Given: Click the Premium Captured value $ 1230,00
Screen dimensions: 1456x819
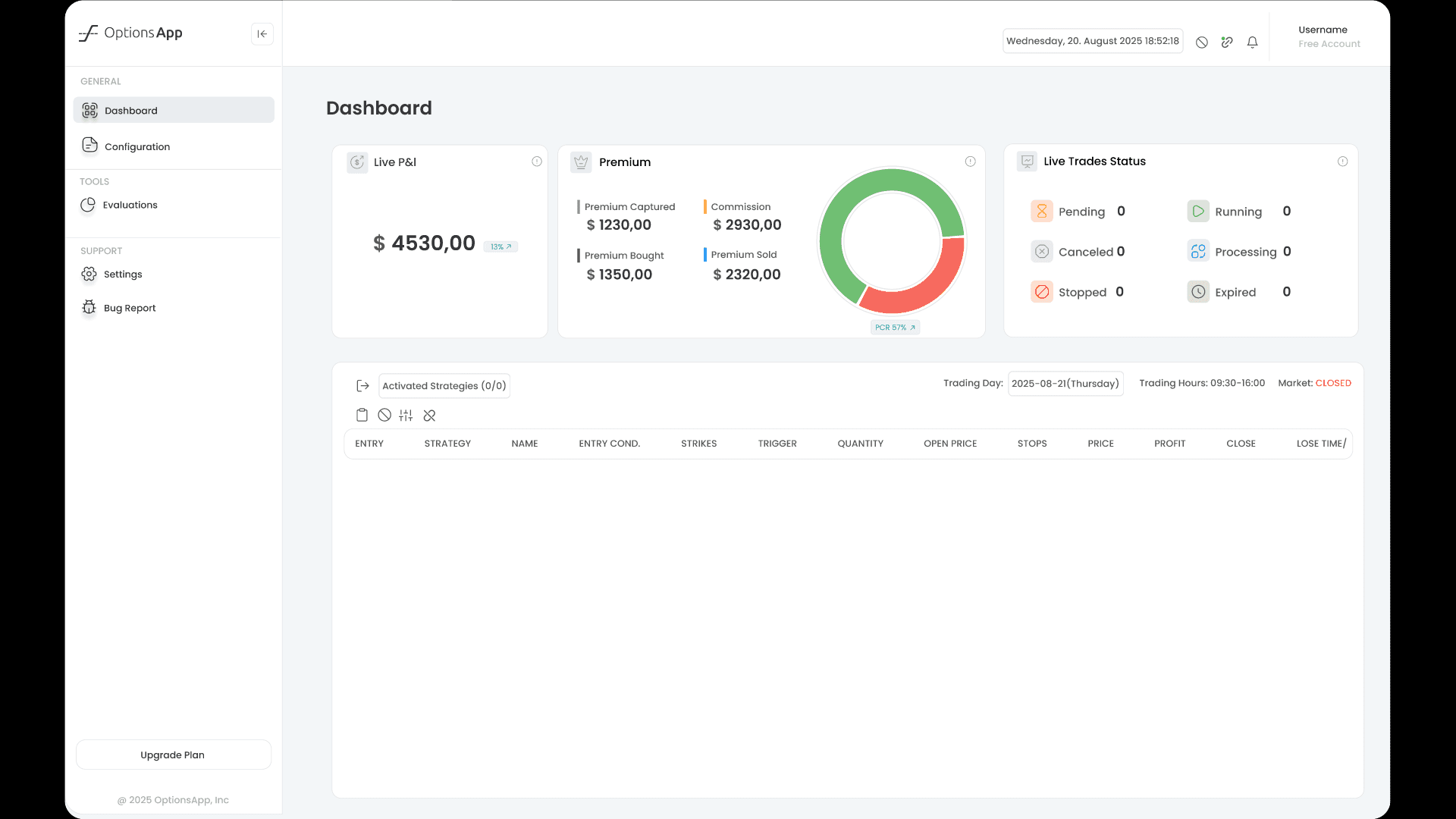Looking at the screenshot, I should 619,224.
